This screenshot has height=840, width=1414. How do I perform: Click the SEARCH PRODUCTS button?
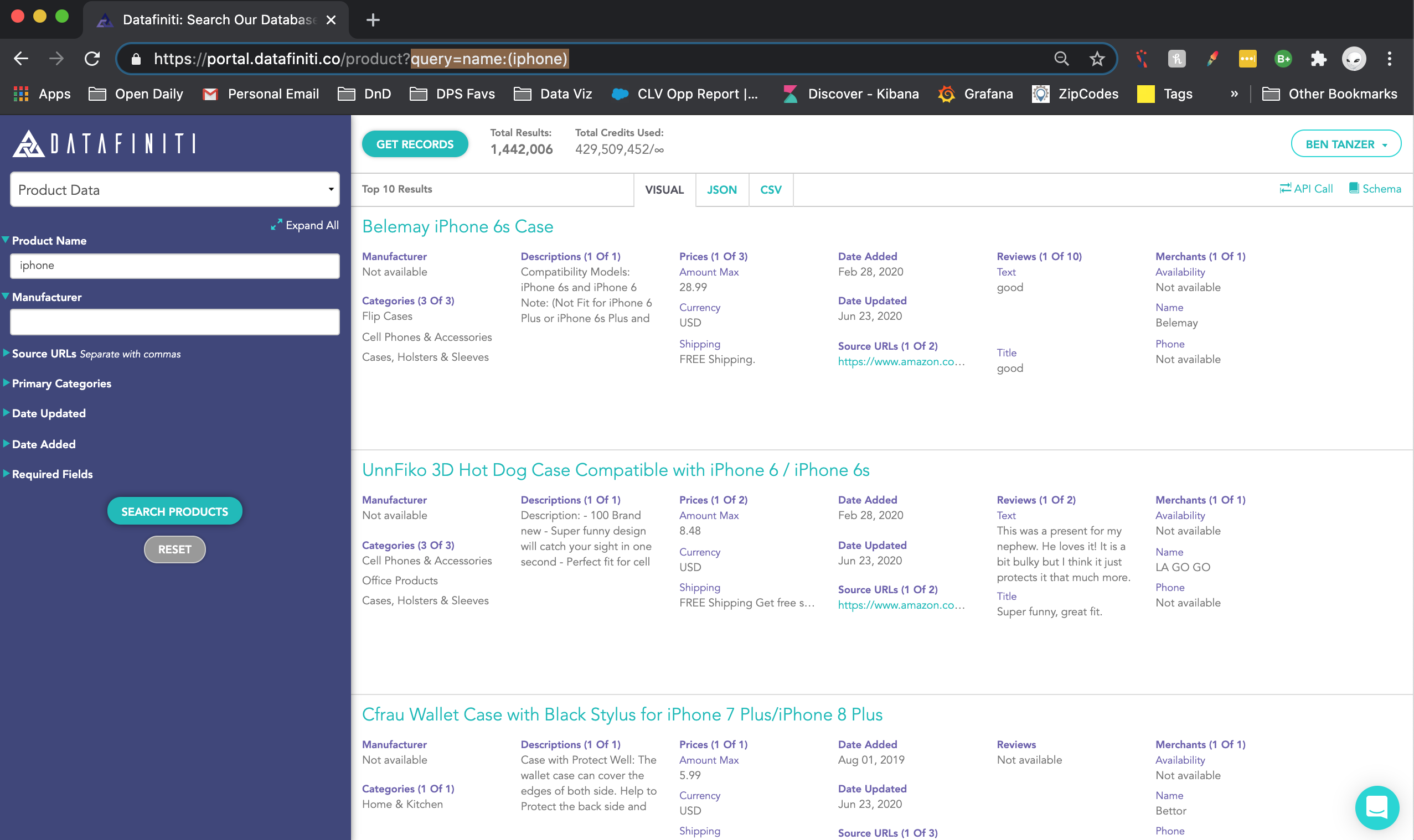[x=174, y=511]
